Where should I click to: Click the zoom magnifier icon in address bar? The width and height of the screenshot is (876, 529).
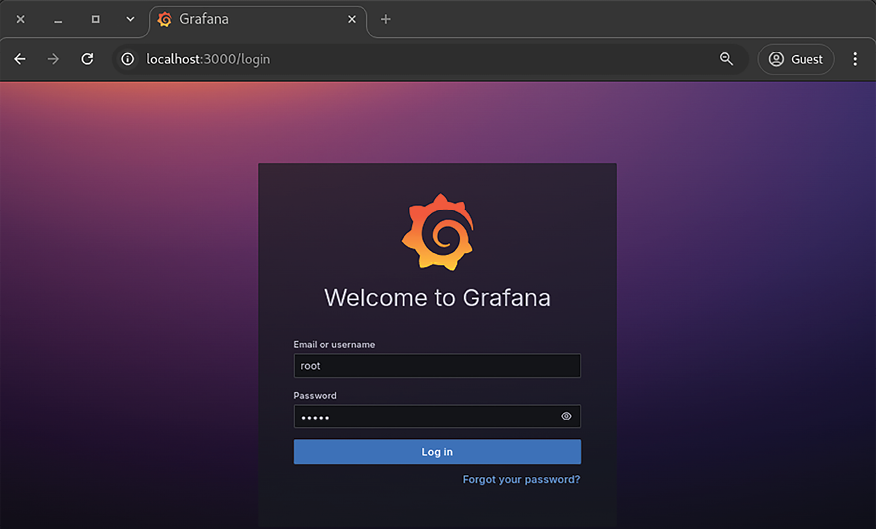click(726, 59)
